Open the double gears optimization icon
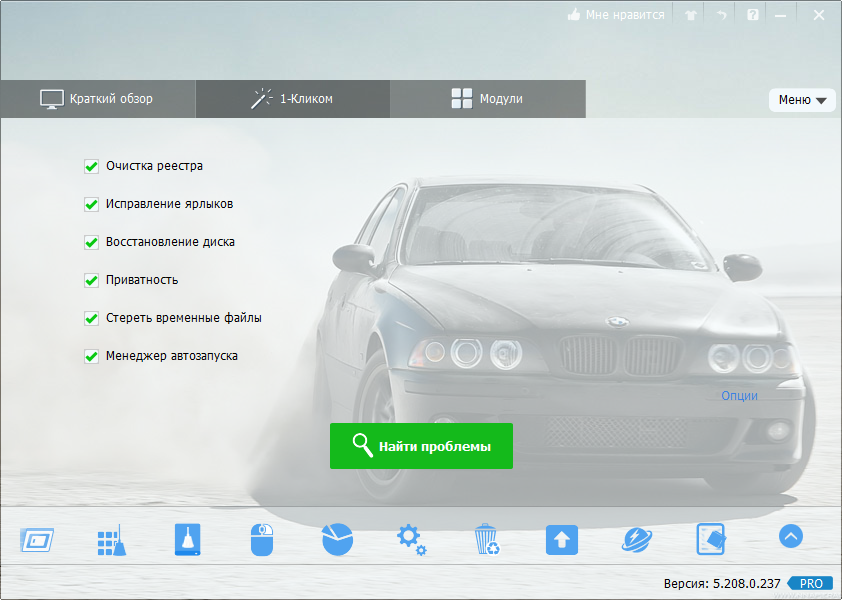 coord(412,540)
